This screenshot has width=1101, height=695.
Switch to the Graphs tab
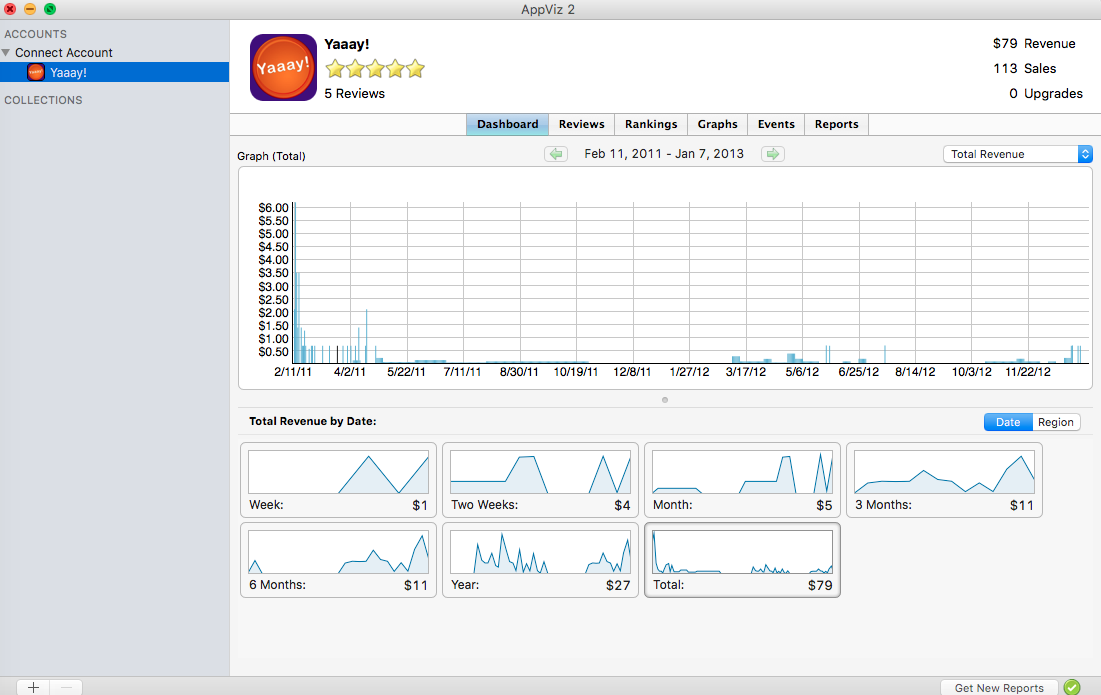(718, 124)
